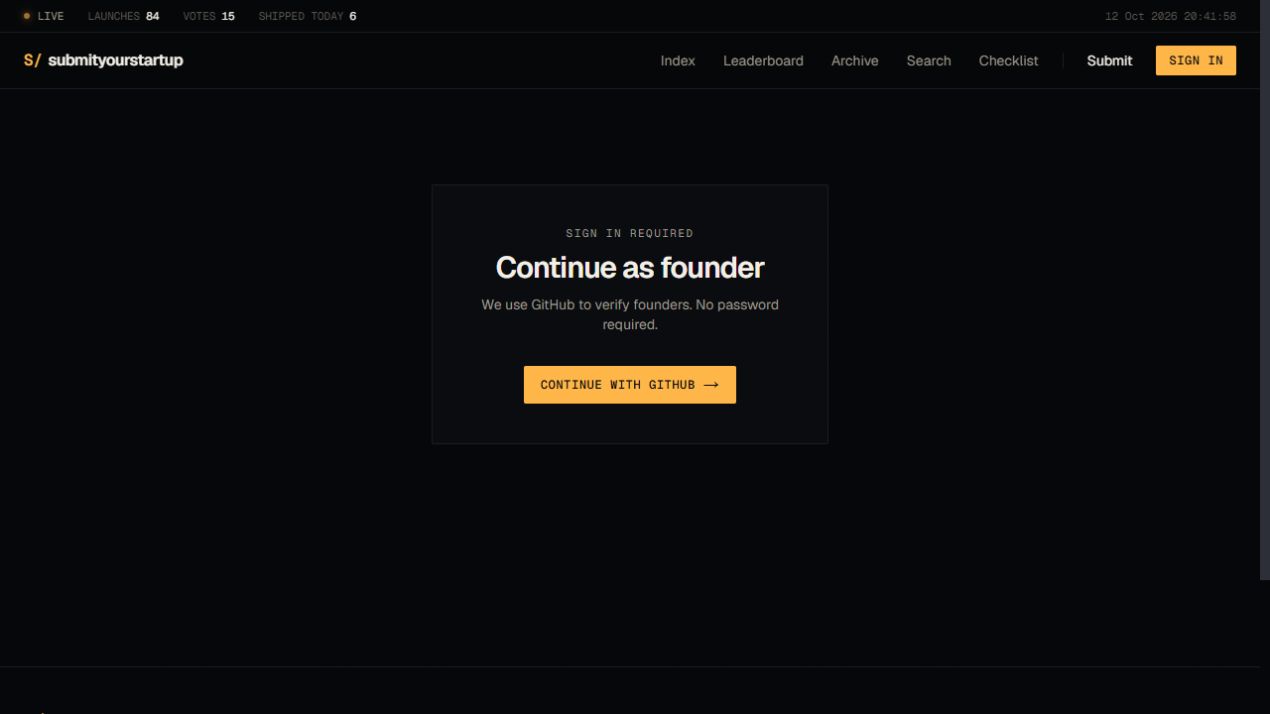The width and height of the screenshot is (1270, 714).
Task: Click the orange LIVE status dot
Action: pos(27,16)
